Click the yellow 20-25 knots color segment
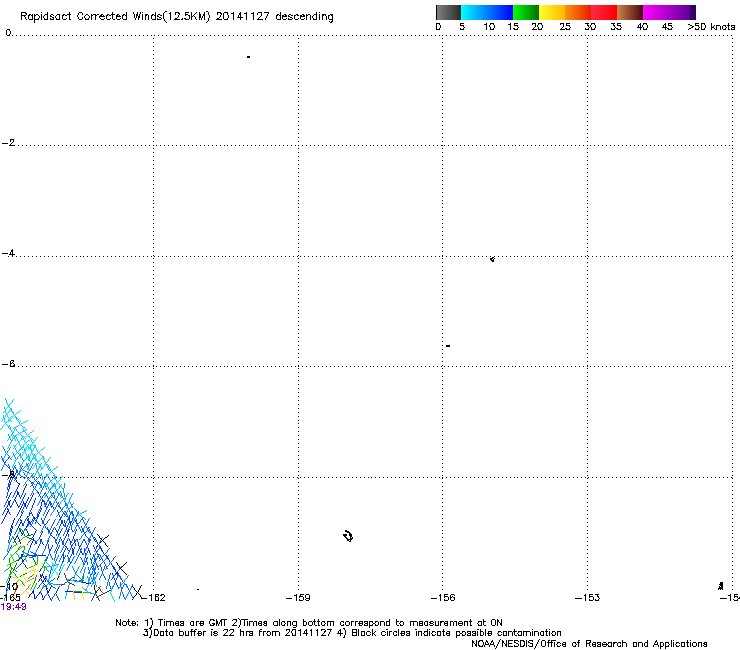 point(552,12)
